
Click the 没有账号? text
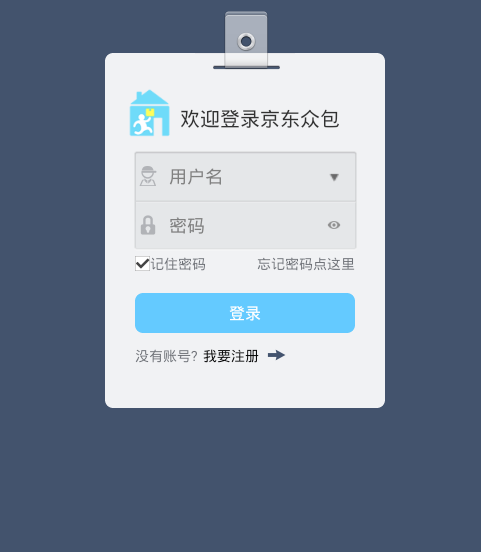pos(167,356)
